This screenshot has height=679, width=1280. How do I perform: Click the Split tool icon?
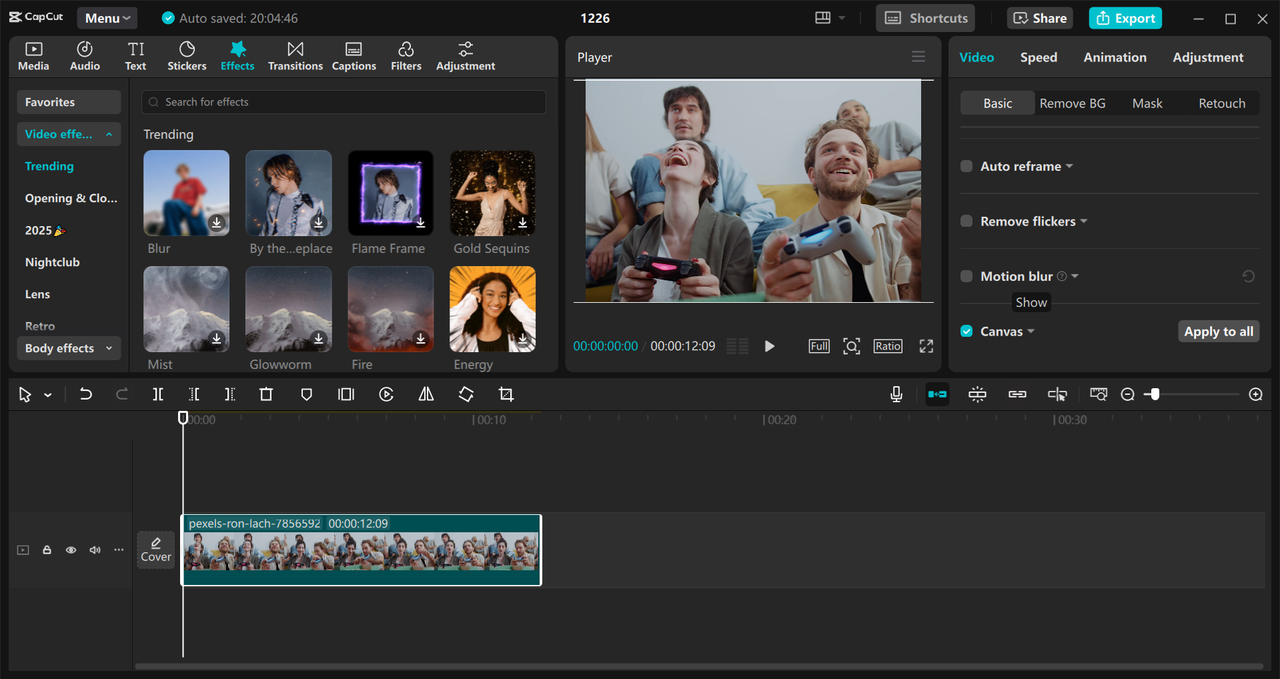(x=158, y=395)
